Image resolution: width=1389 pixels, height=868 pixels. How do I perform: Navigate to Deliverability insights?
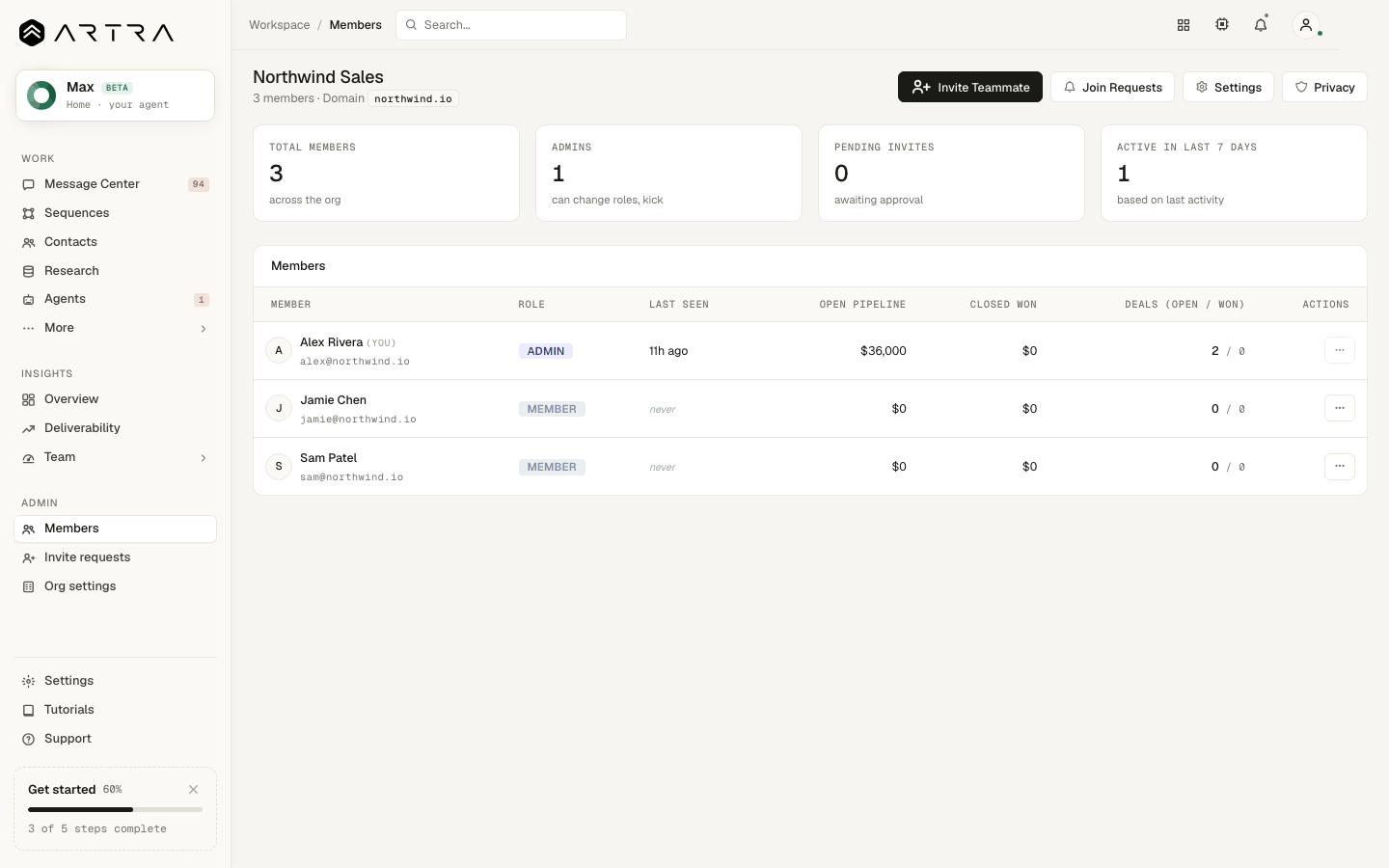(115, 428)
